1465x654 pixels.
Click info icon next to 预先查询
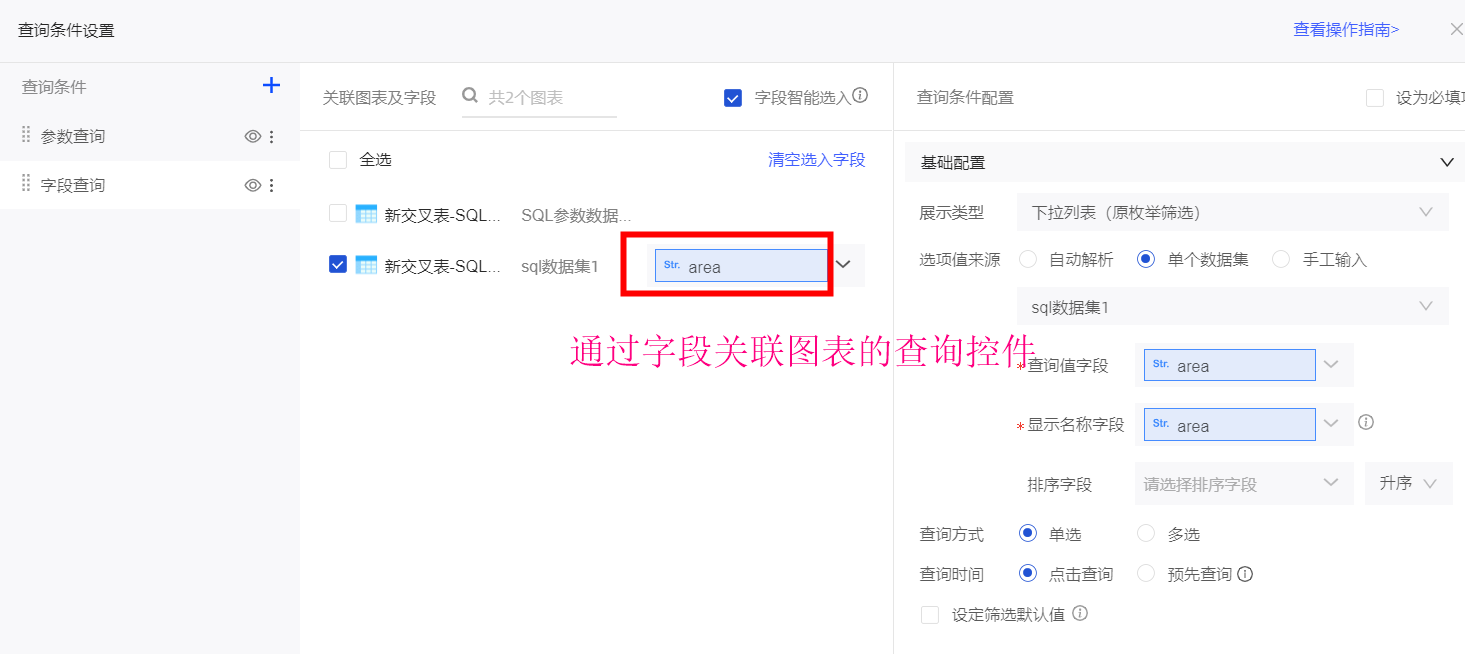click(x=1245, y=575)
